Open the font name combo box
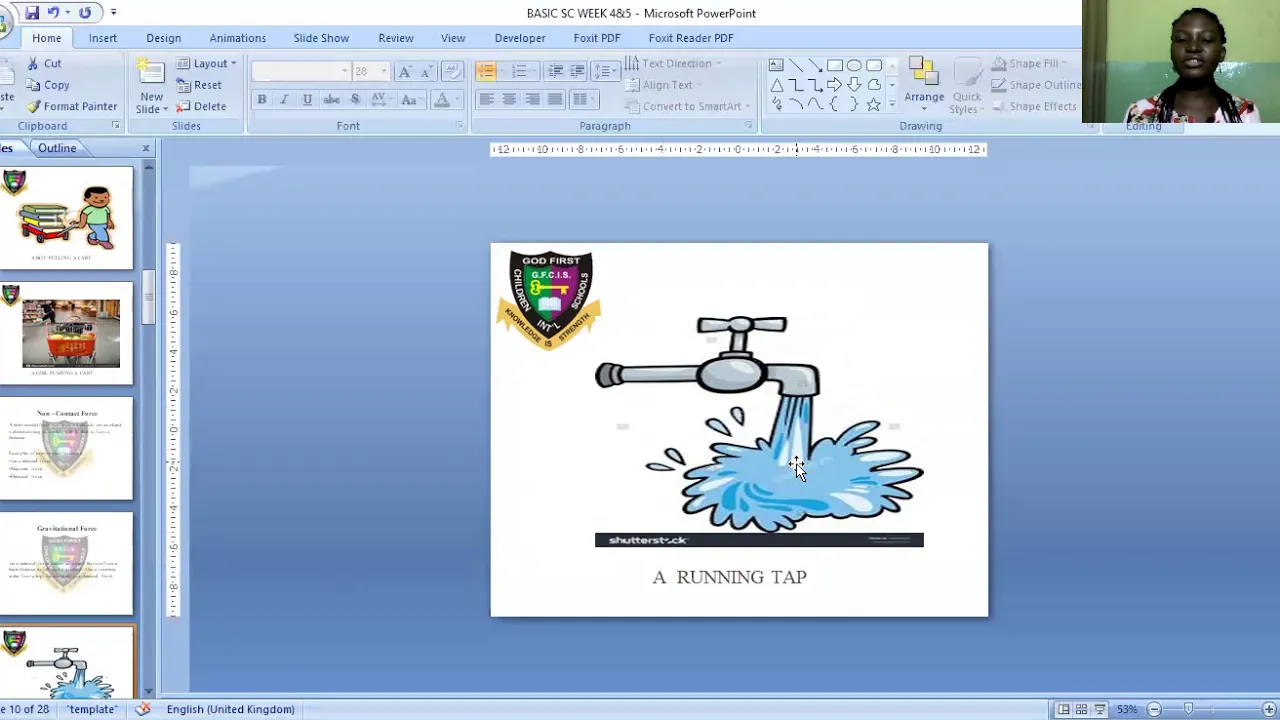This screenshot has height=720, width=1280. 300,71
